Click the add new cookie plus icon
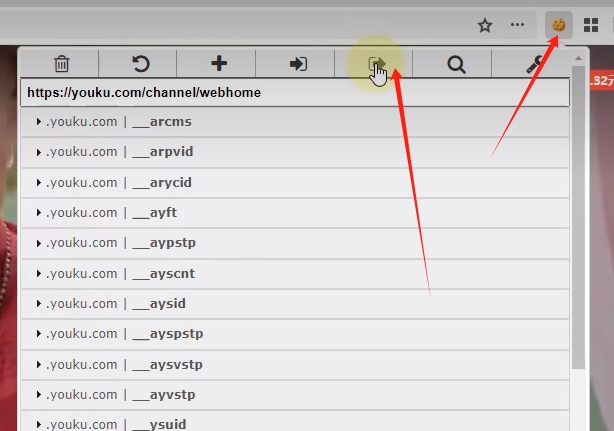 (219, 63)
